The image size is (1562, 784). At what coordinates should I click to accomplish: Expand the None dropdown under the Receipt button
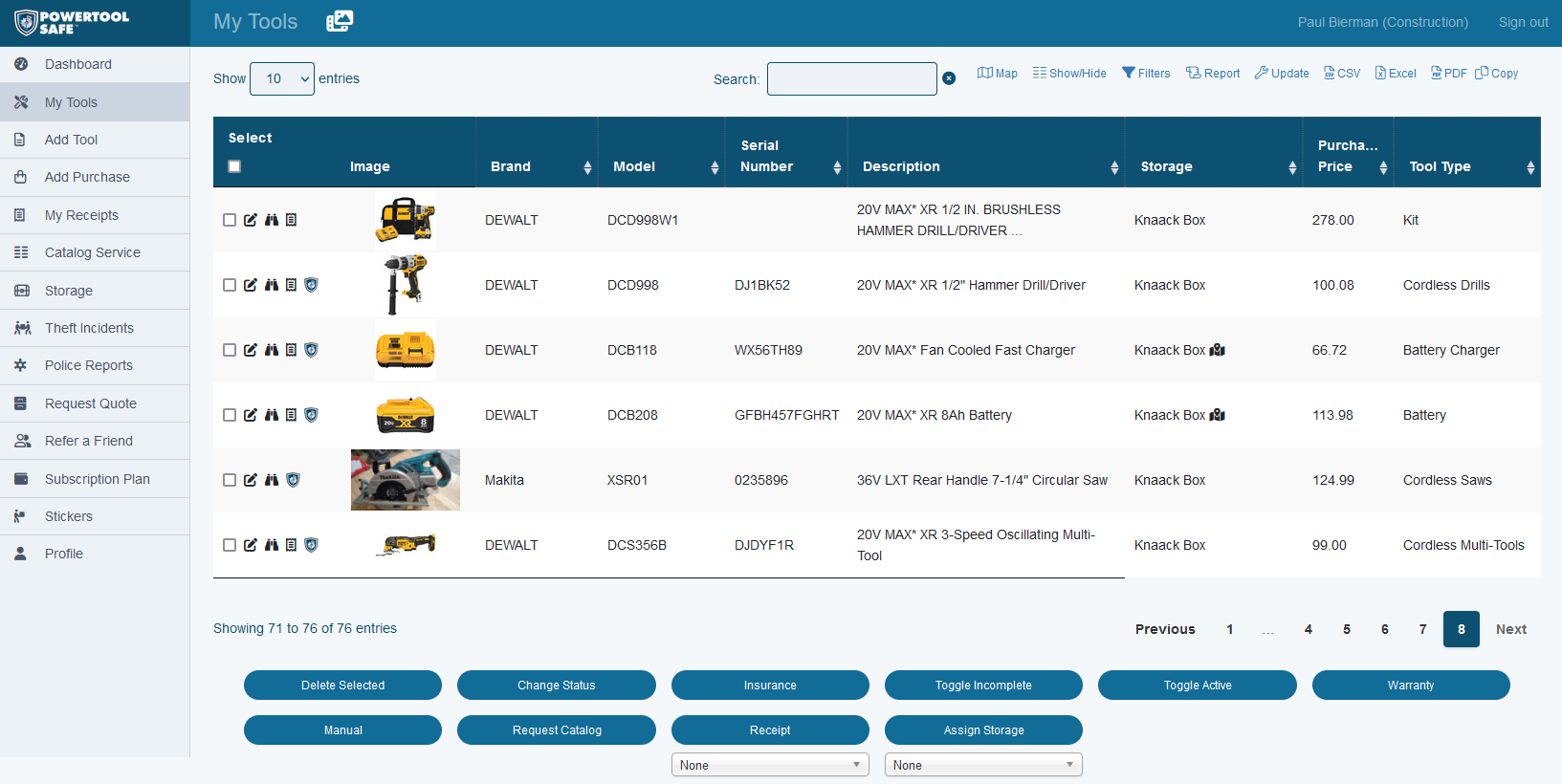point(770,765)
